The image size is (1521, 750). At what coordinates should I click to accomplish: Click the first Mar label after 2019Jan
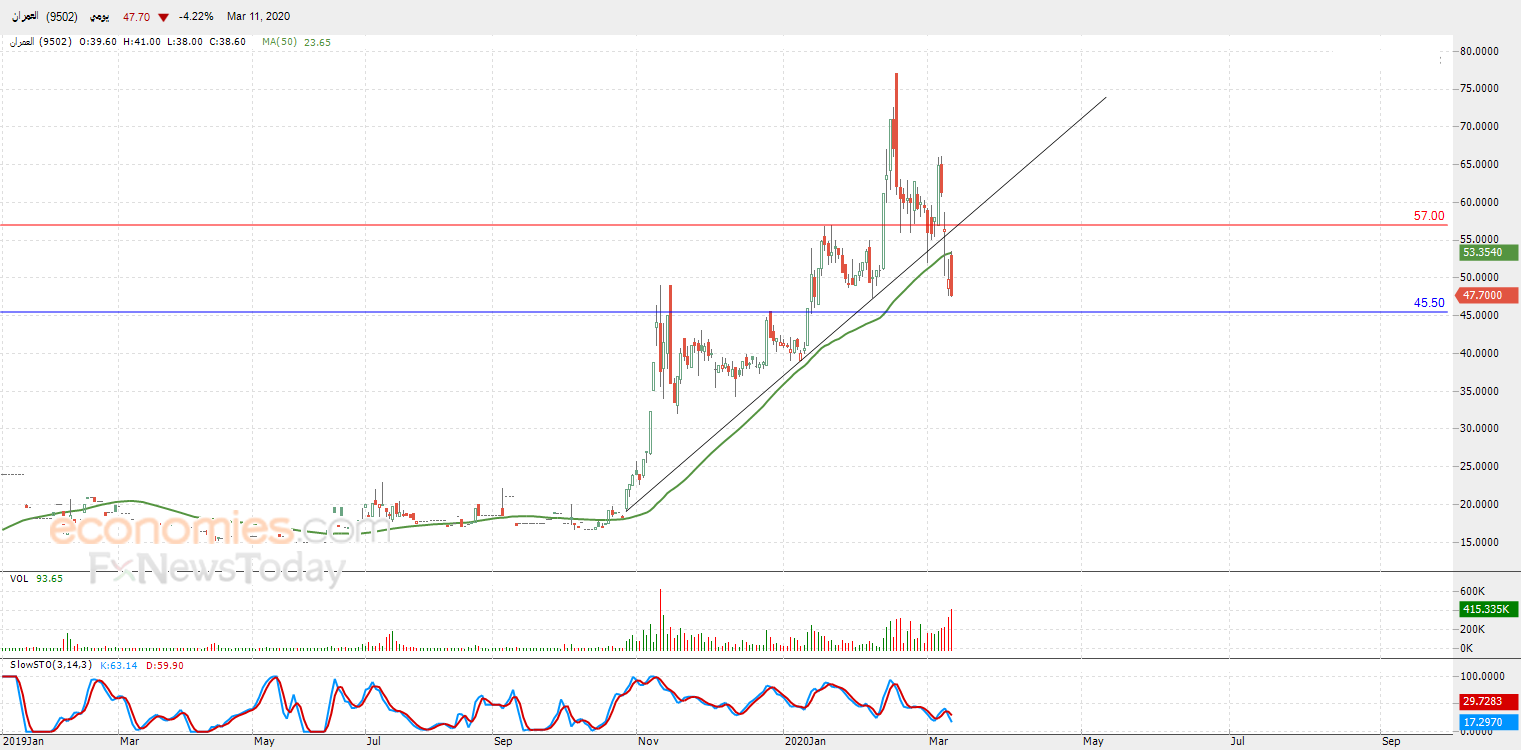tap(129, 742)
